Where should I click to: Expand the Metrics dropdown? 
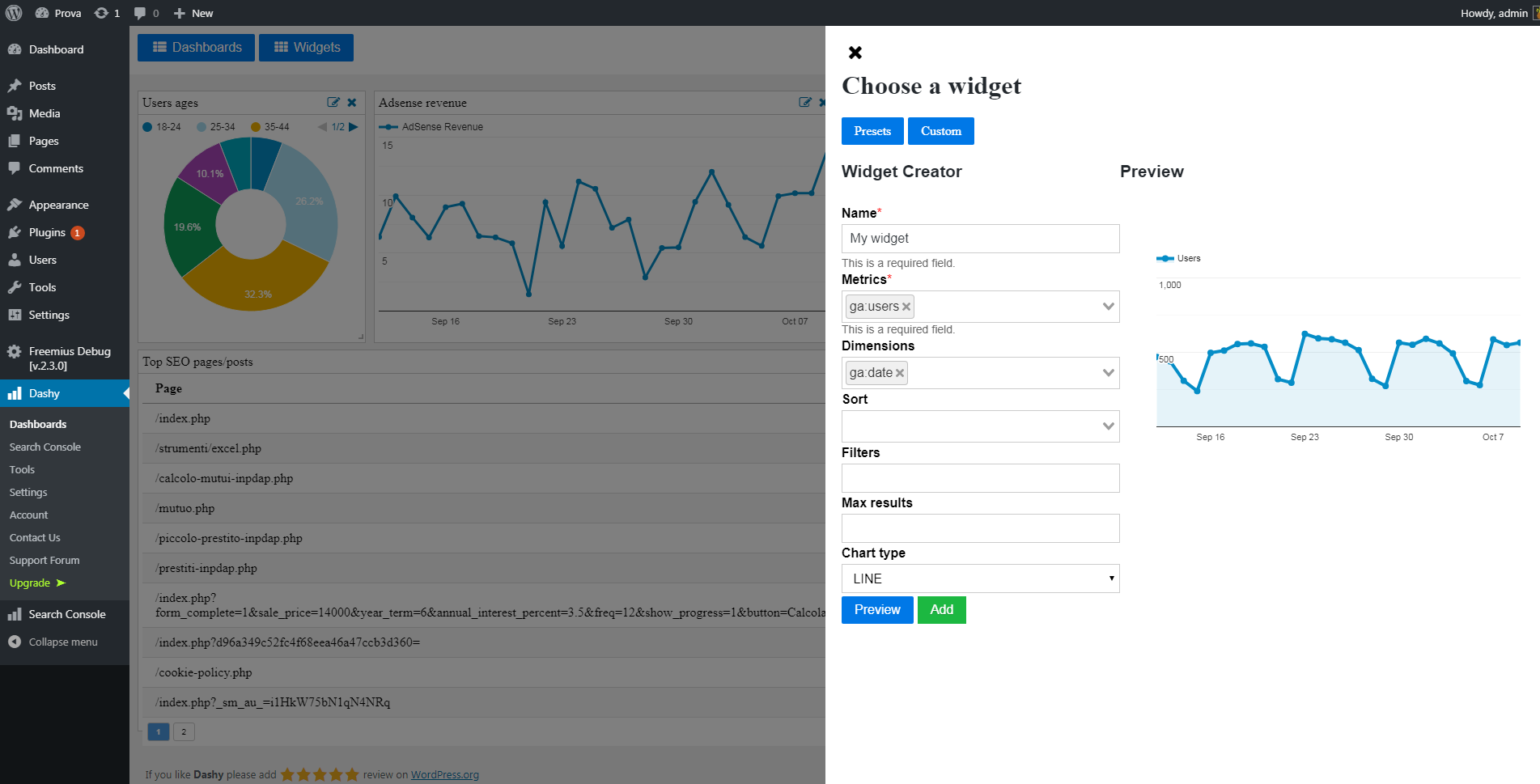point(1109,307)
